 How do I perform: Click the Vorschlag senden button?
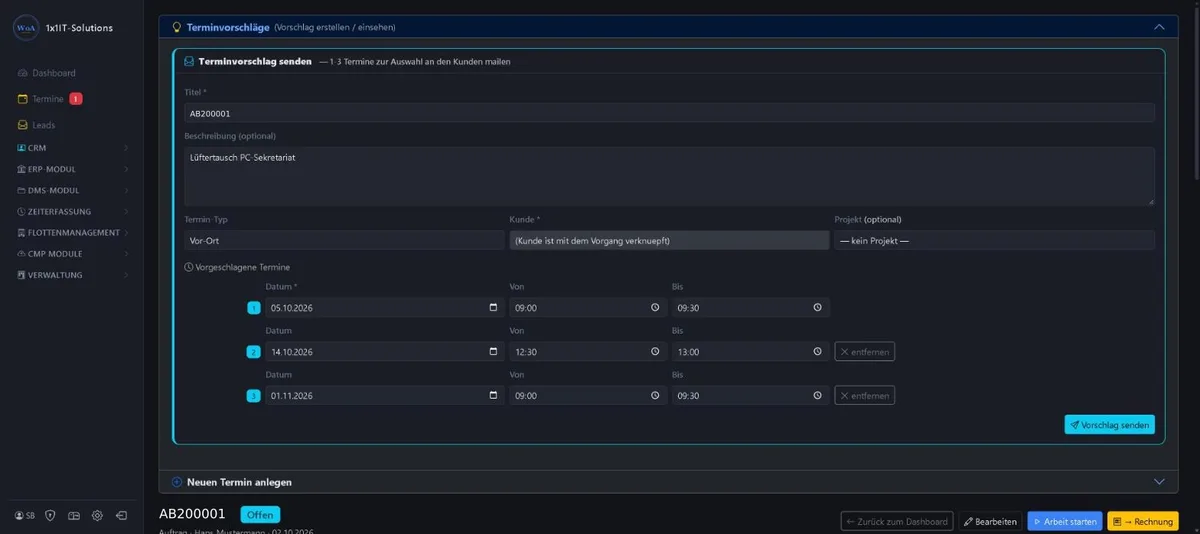pyautogui.click(x=1110, y=425)
